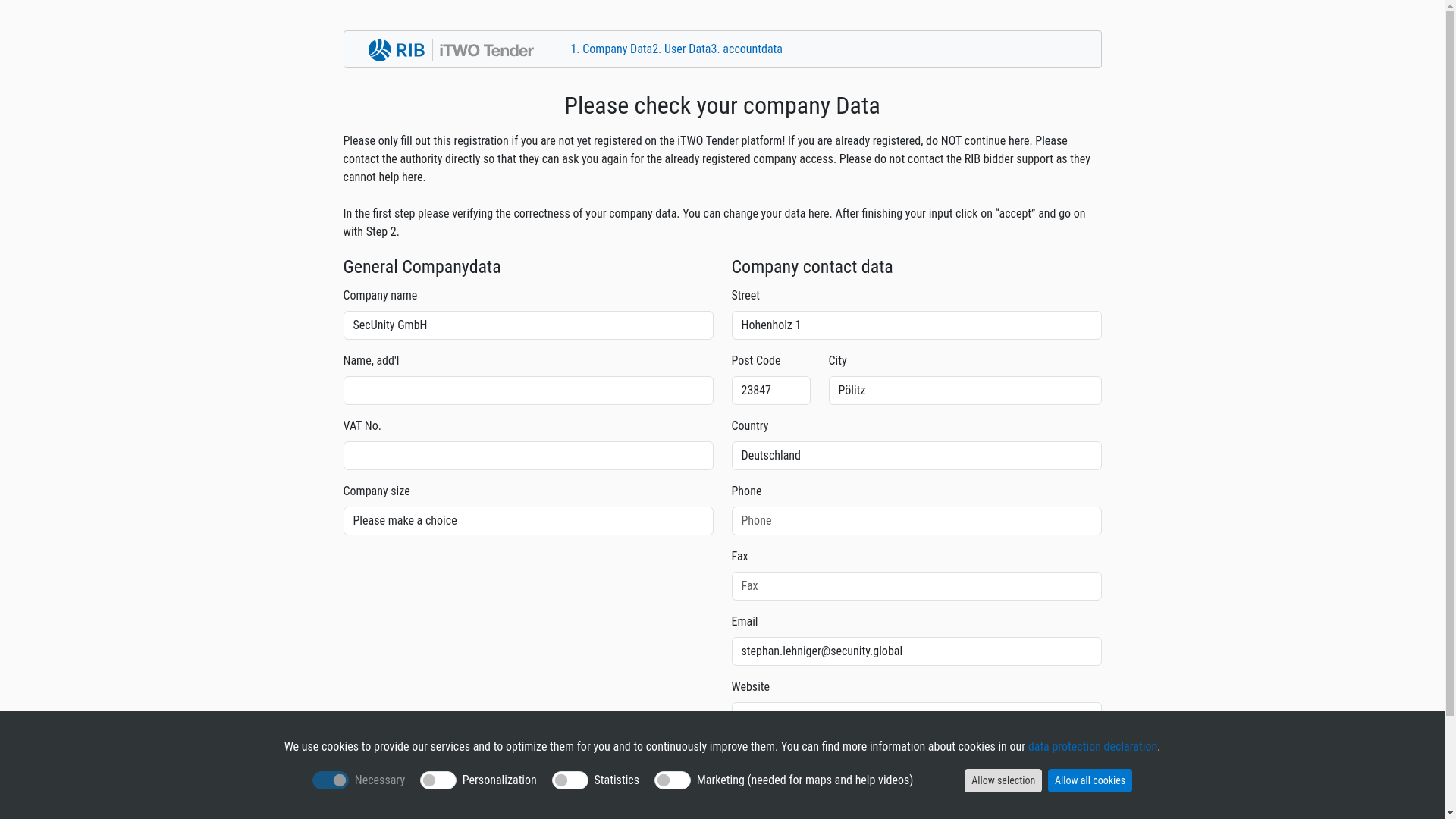1456x819 pixels.
Task: Click the Post Code field
Action: 770,391
